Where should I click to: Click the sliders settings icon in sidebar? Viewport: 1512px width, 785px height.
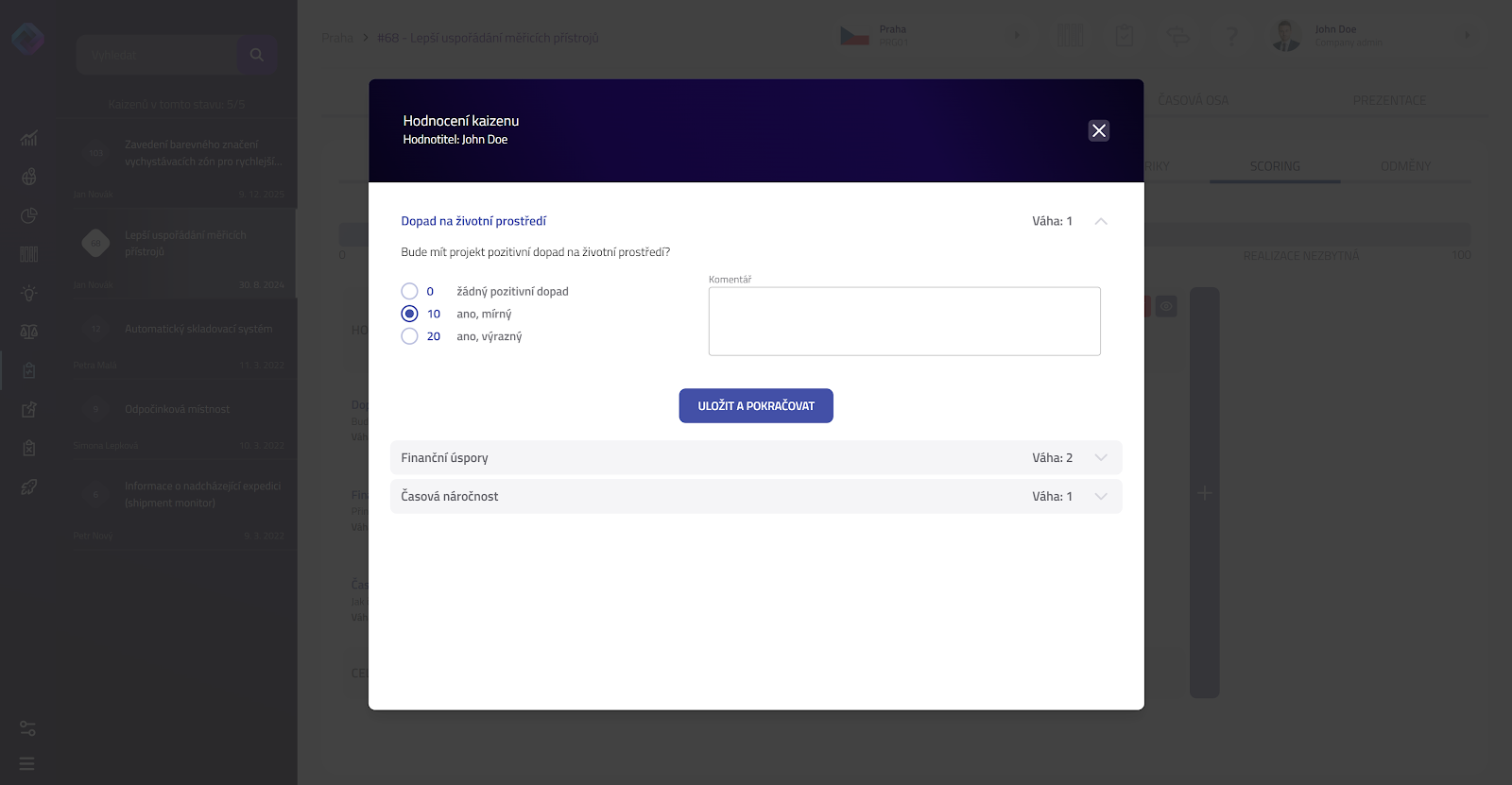pos(27,728)
